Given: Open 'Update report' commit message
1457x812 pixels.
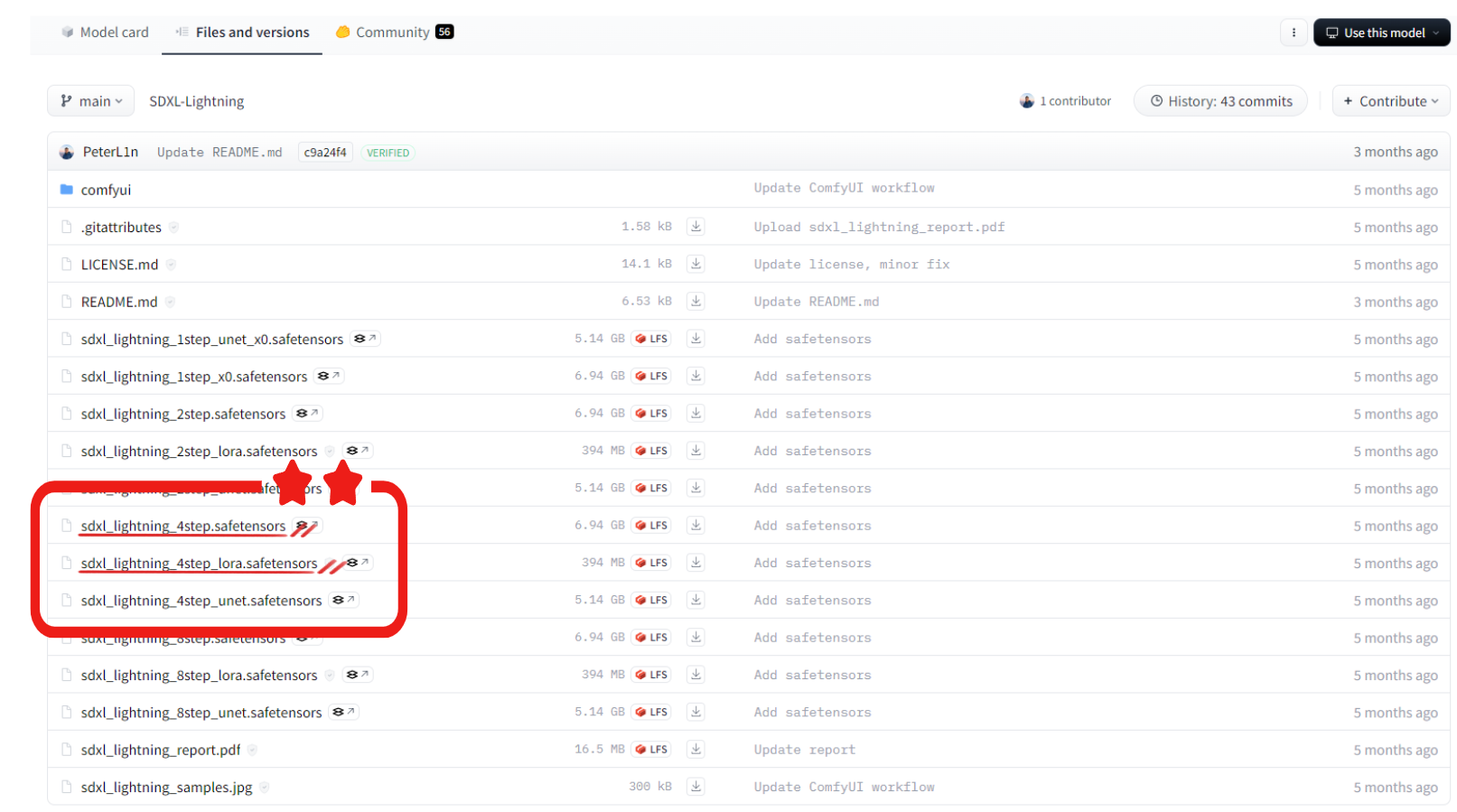Looking at the screenshot, I should pos(804,750).
